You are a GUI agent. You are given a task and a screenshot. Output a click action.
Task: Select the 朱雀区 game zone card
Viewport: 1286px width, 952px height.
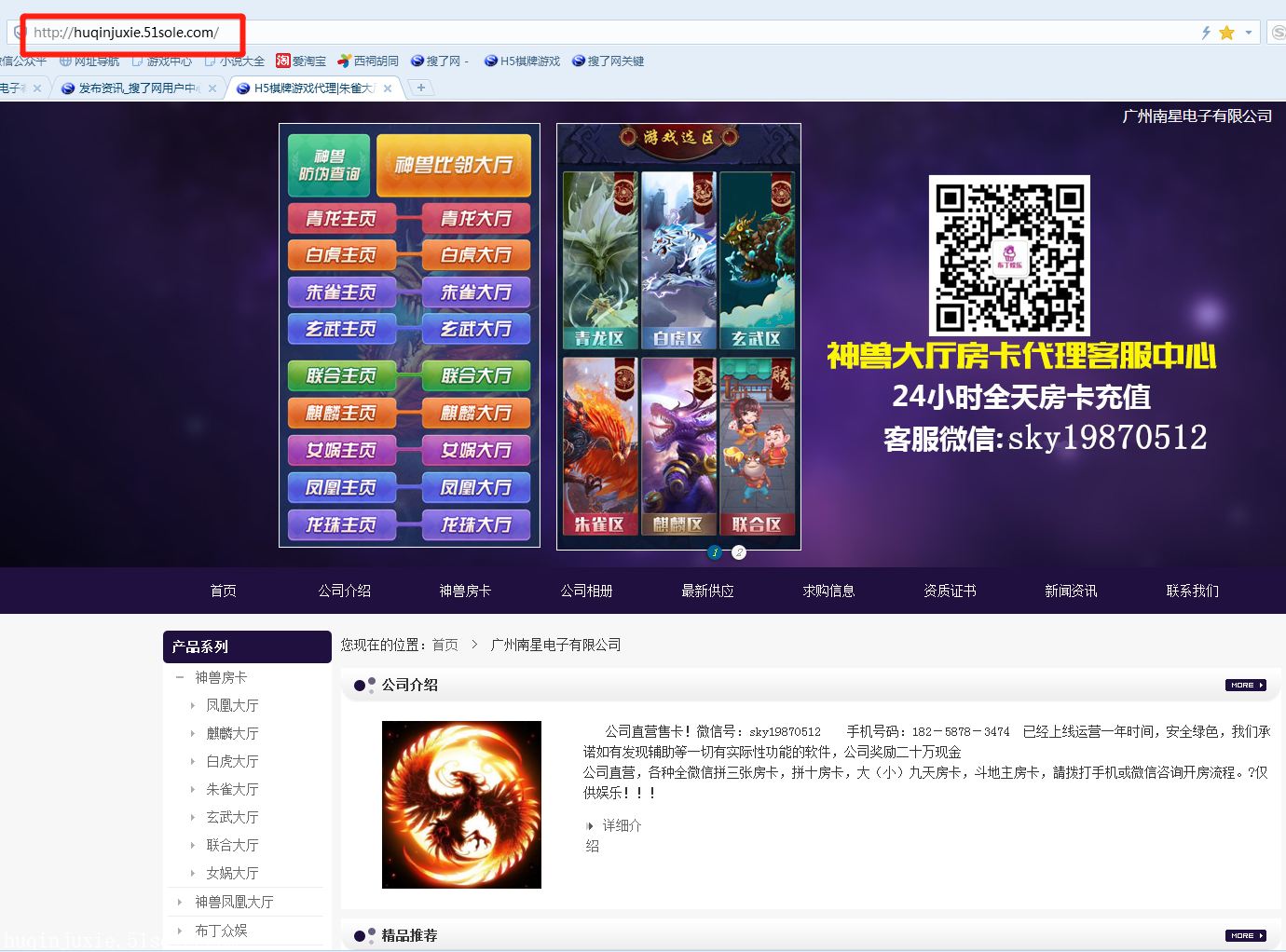click(600, 446)
